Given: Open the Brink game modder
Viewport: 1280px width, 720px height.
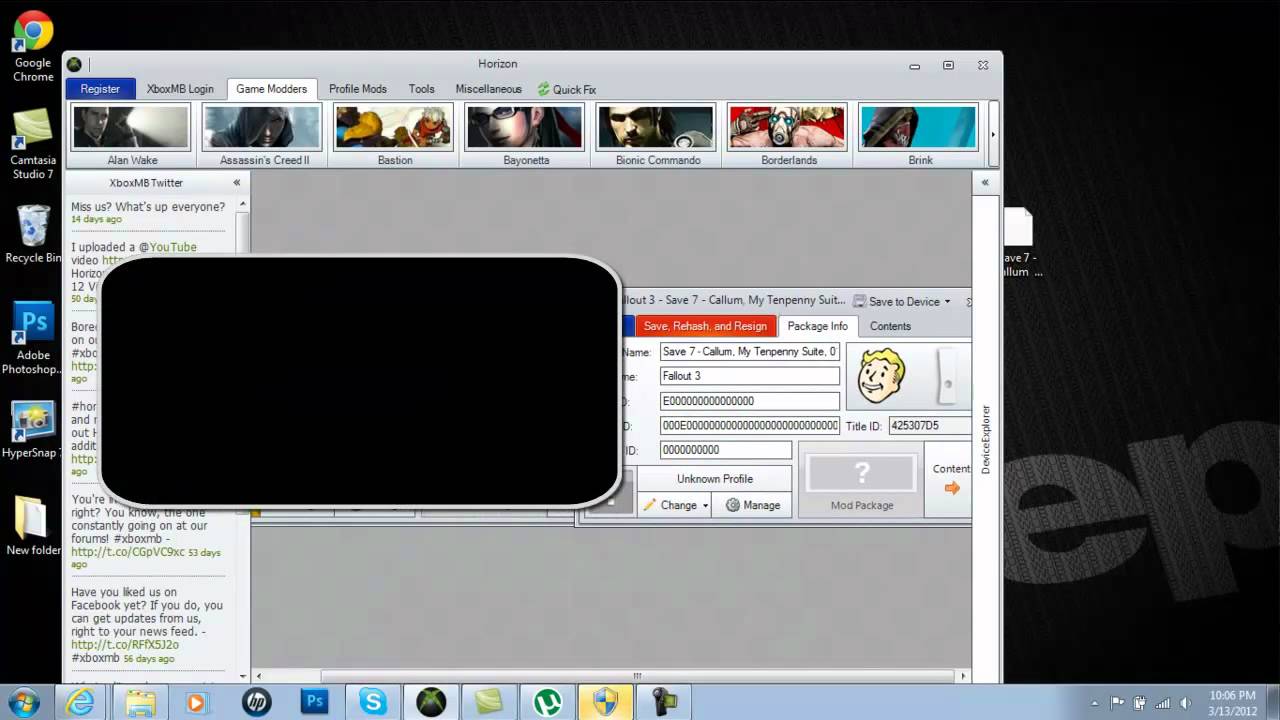Looking at the screenshot, I should click(920, 135).
